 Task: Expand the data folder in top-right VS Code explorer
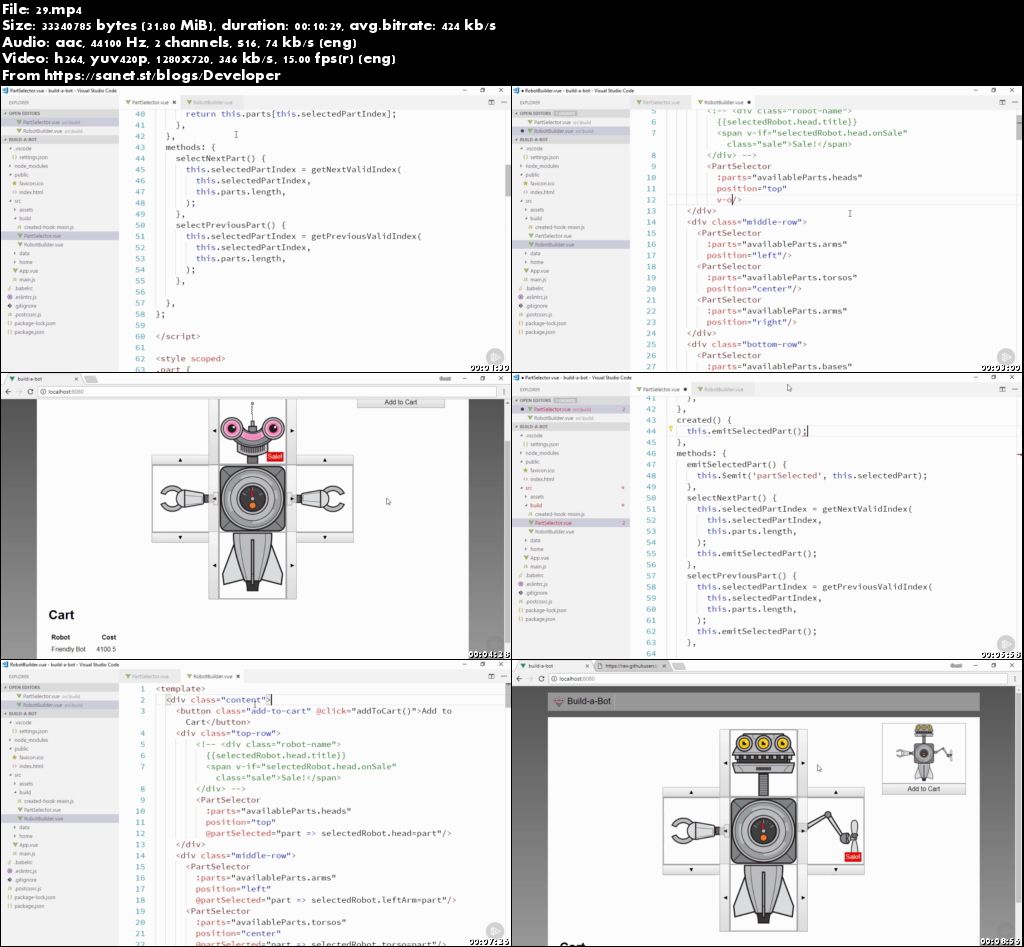(535, 253)
